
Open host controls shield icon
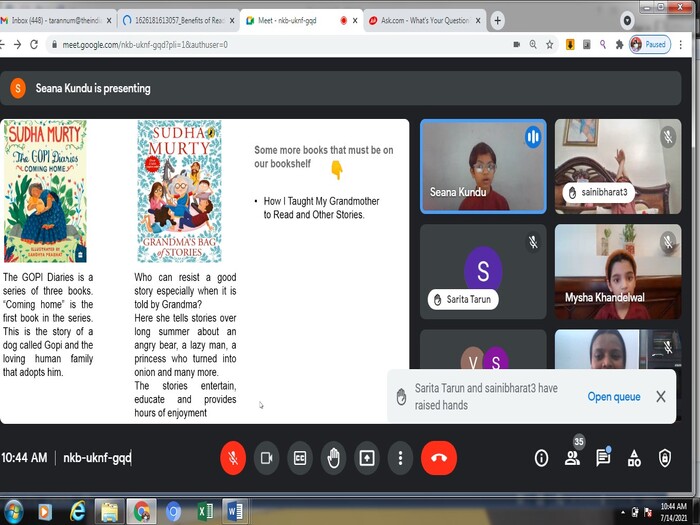tap(665, 458)
